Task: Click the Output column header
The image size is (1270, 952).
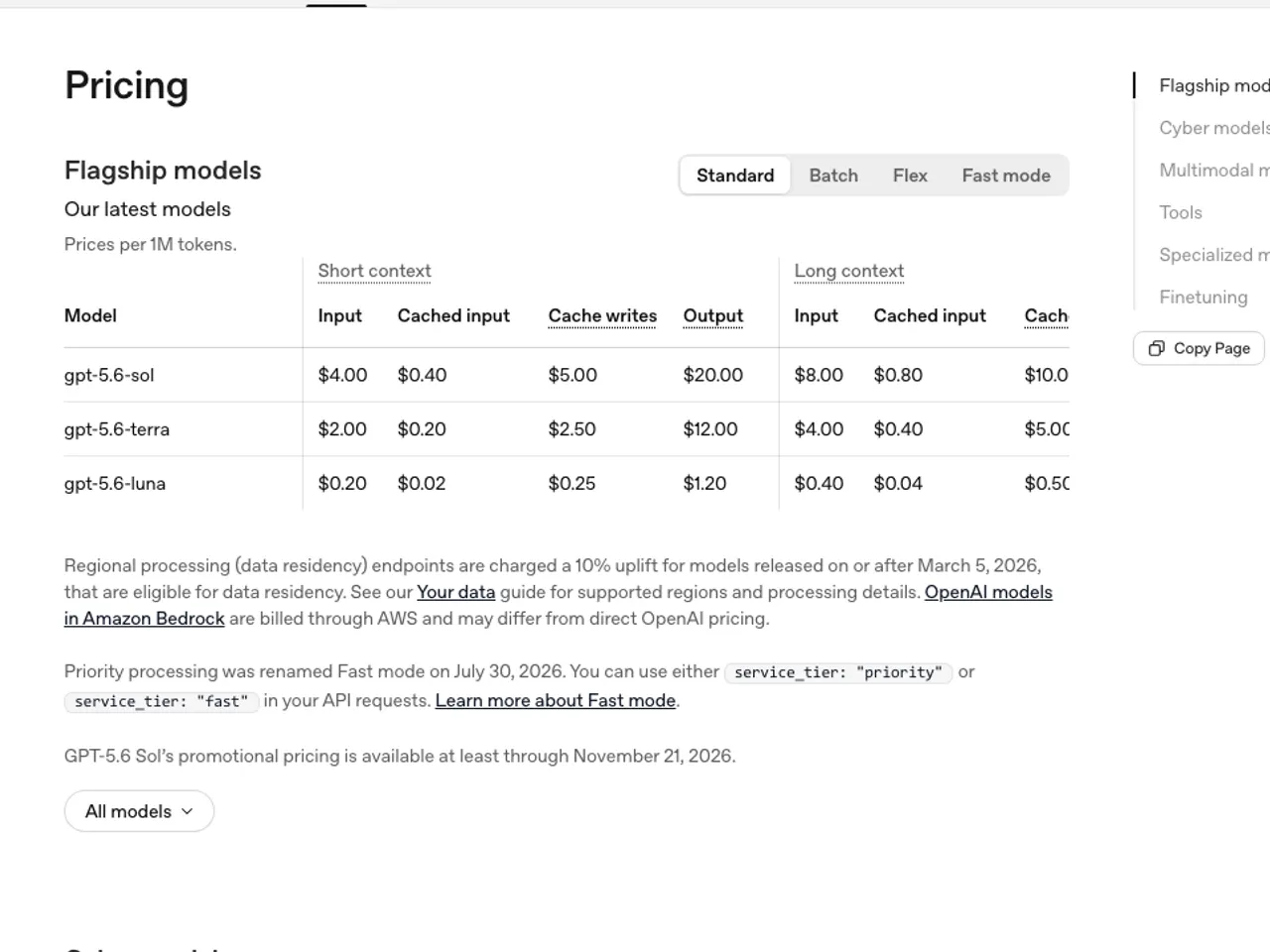Action: (713, 315)
